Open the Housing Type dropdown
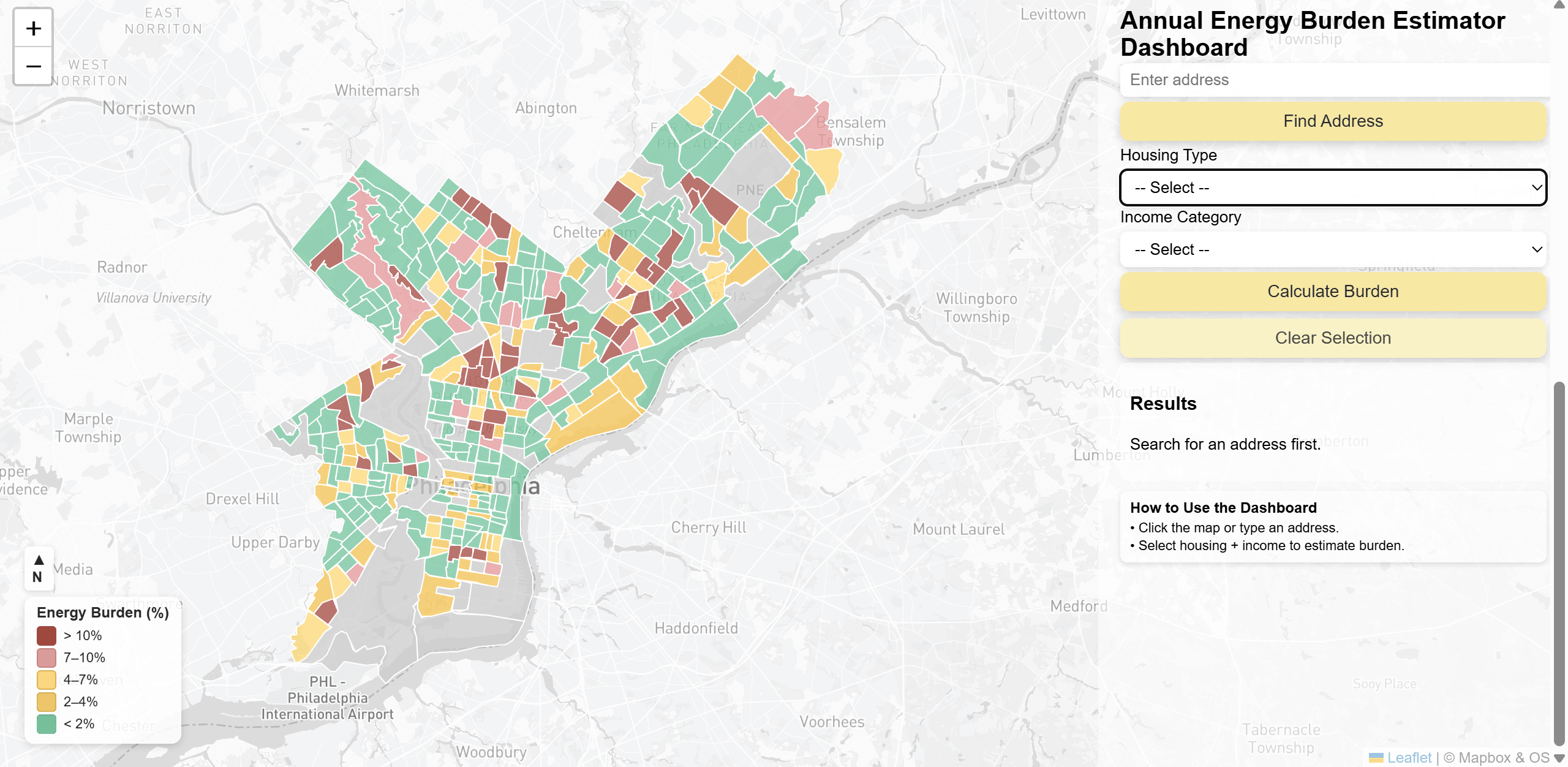Image resolution: width=1568 pixels, height=767 pixels. pyautogui.click(x=1333, y=187)
